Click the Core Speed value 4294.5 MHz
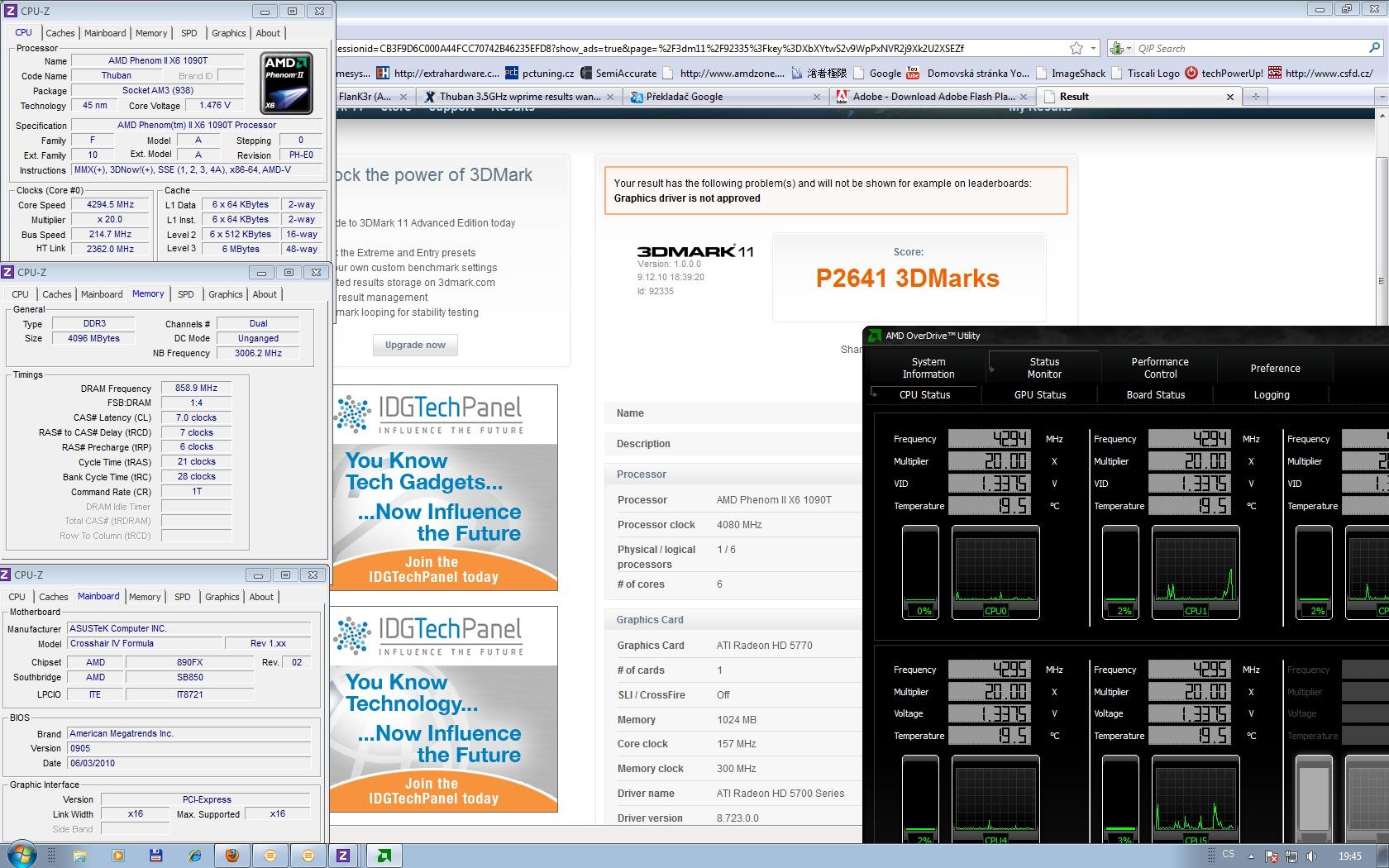The height and width of the screenshot is (868, 1389). (x=111, y=204)
